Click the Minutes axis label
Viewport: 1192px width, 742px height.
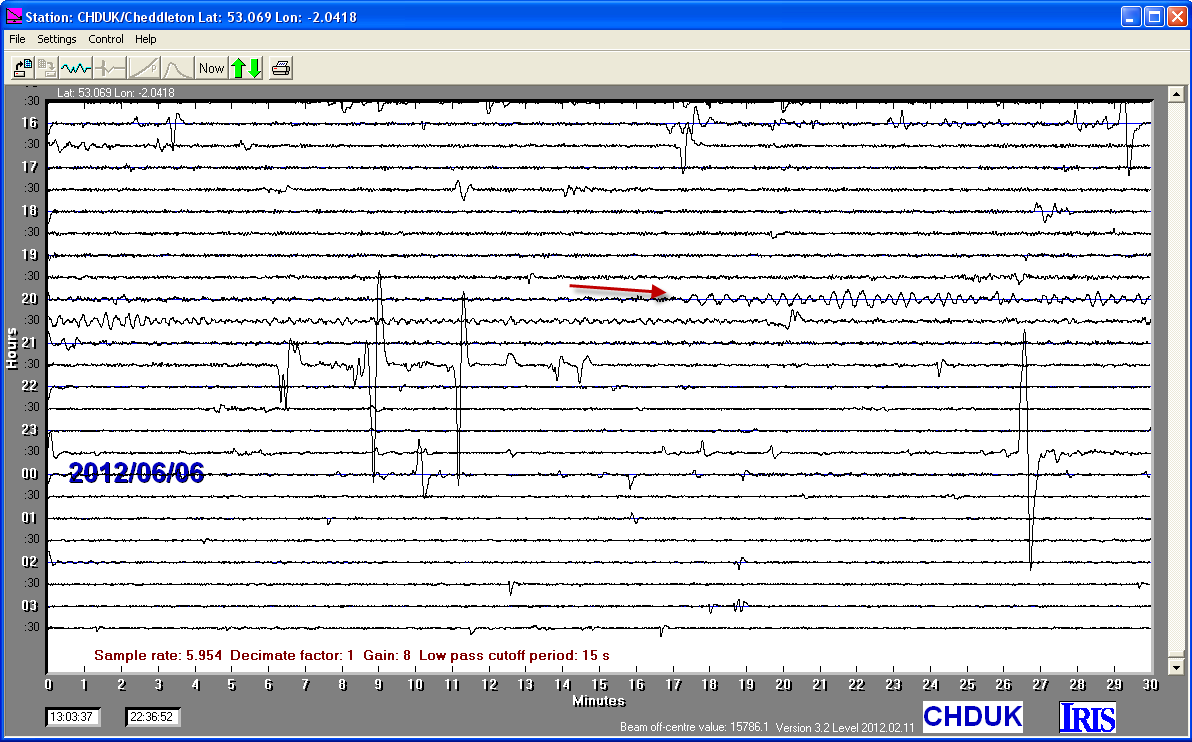(x=599, y=700)
